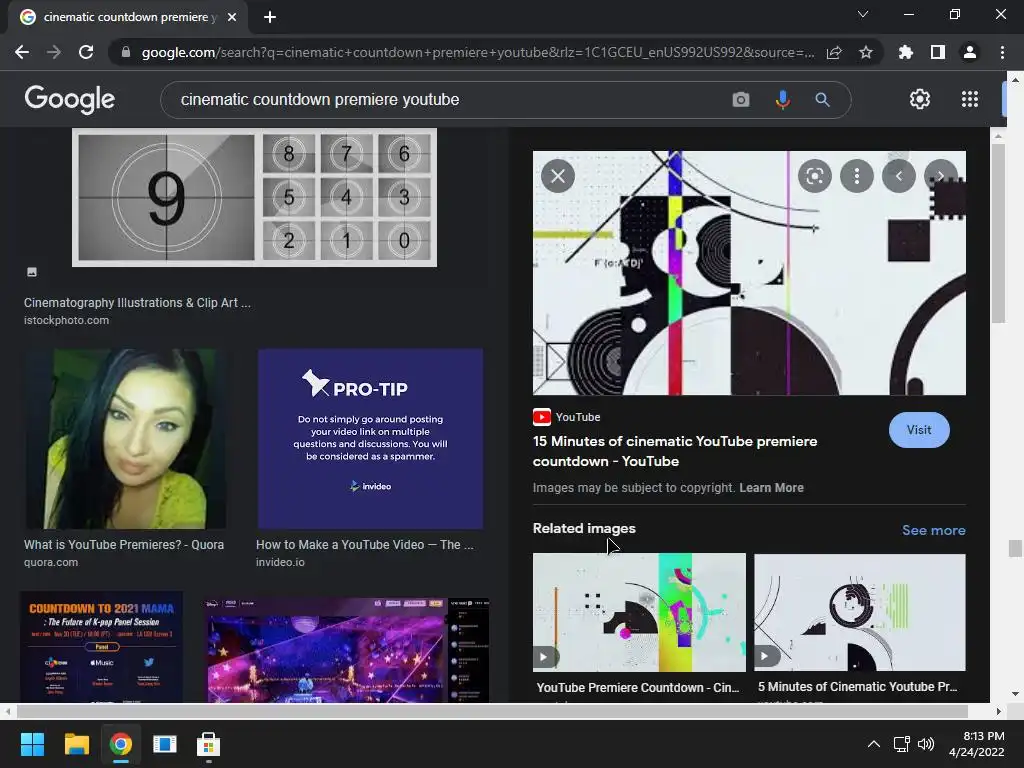Bookmark this page with the star
1024x768 pixels.
click(866, 52)
